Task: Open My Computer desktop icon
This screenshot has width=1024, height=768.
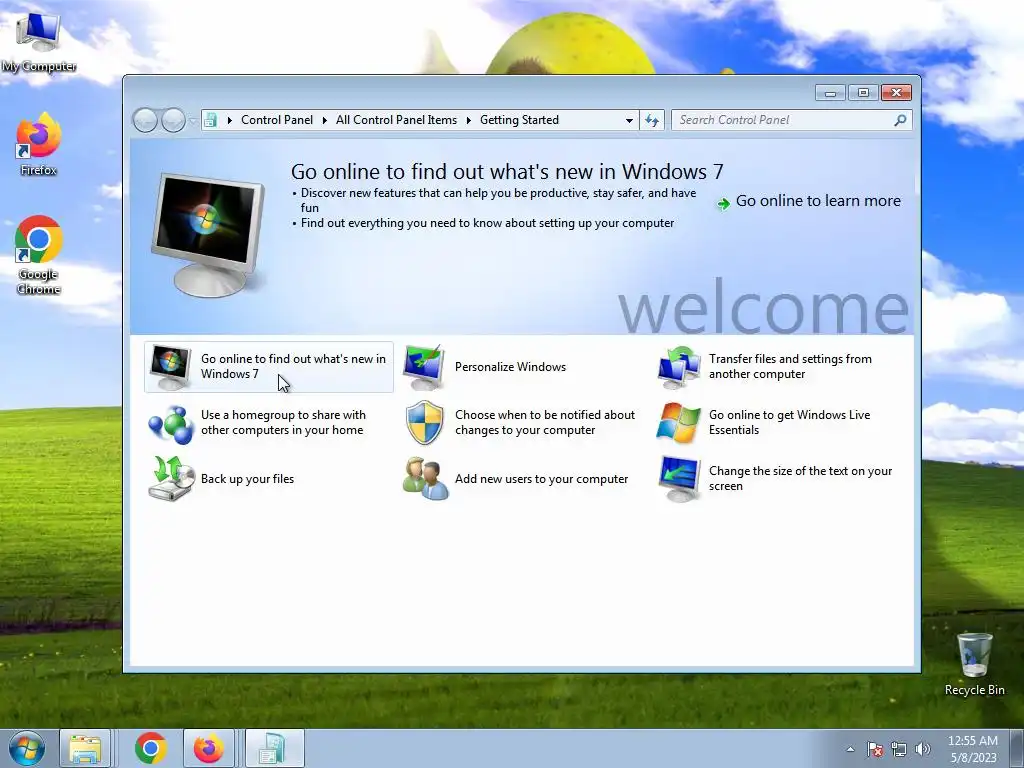Action: pyautogui.click(x=39, y=42)
